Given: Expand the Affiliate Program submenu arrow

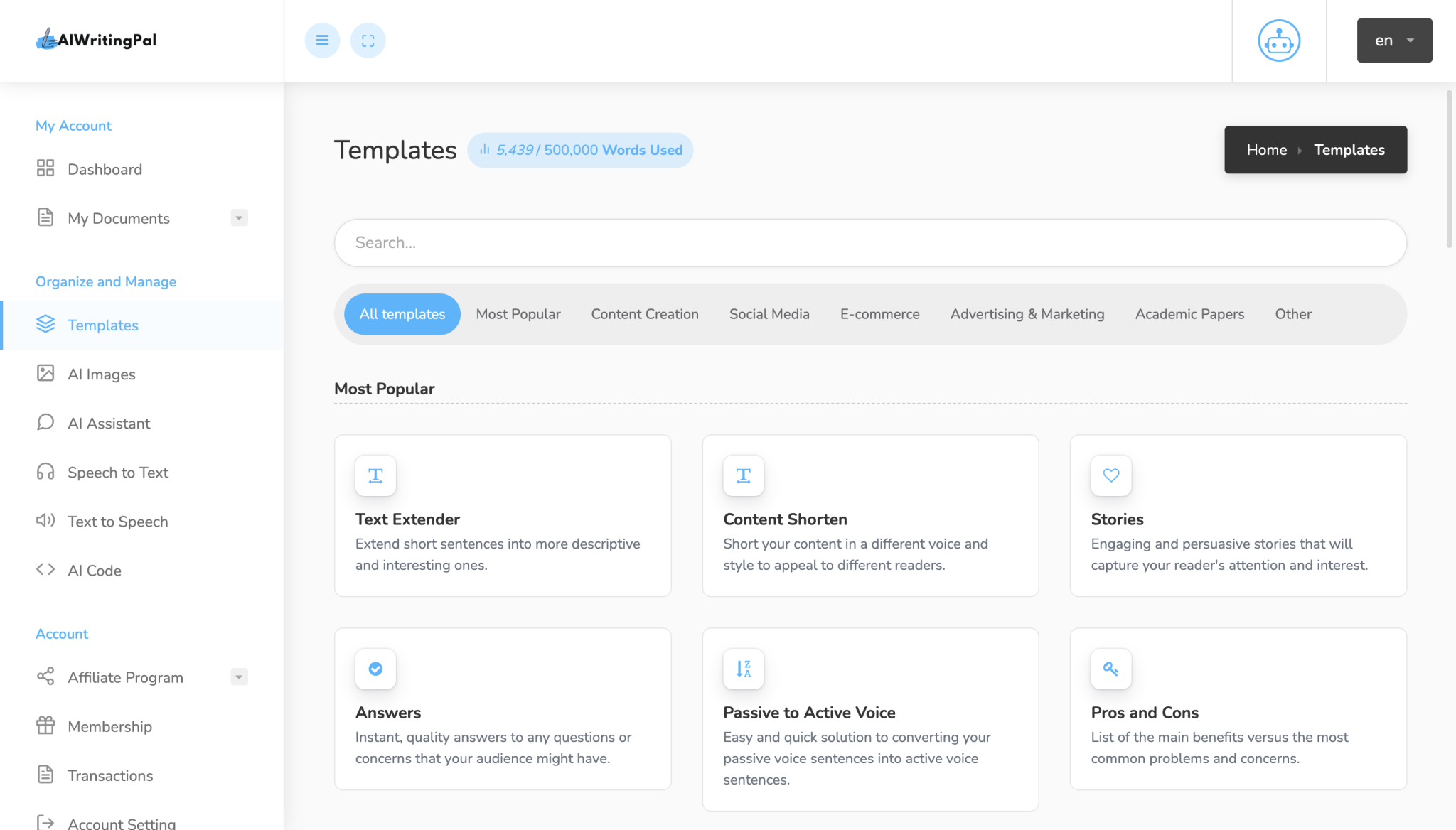Looking at the screenshot, I should pos(239,677).
